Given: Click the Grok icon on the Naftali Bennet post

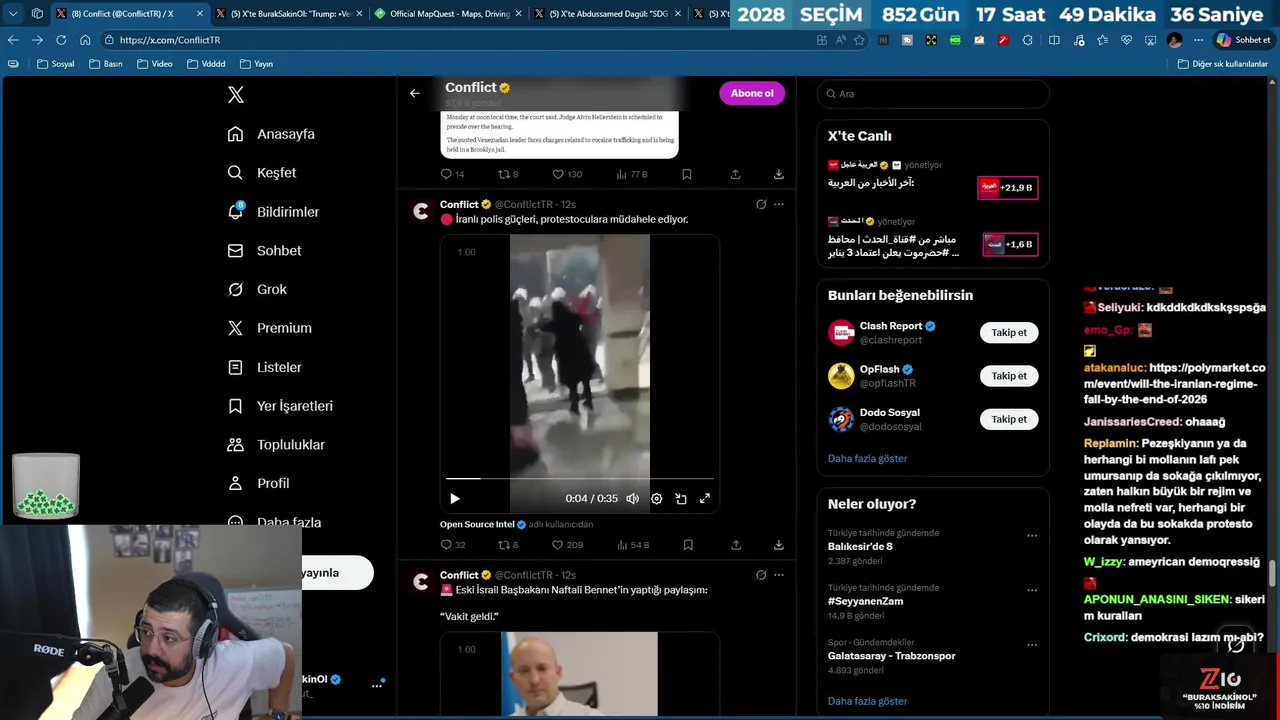Looking at the screenshot, I should (x=761, y=575).
